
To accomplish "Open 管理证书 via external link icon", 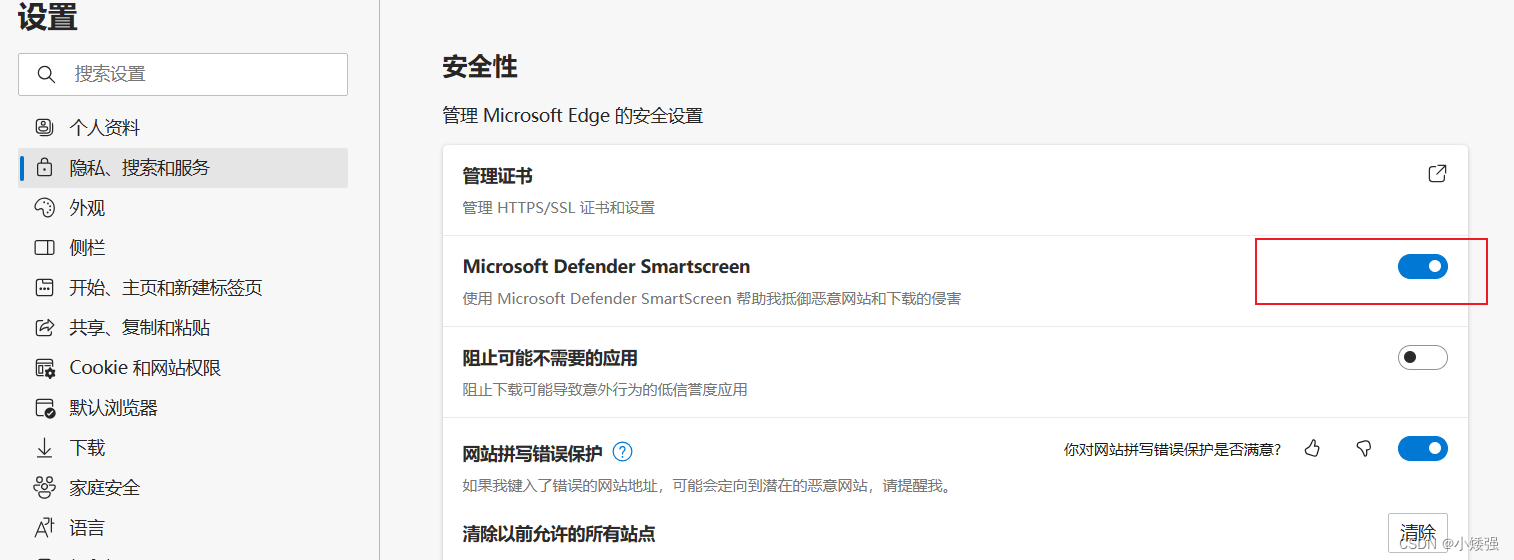I will click(1437, 174).
